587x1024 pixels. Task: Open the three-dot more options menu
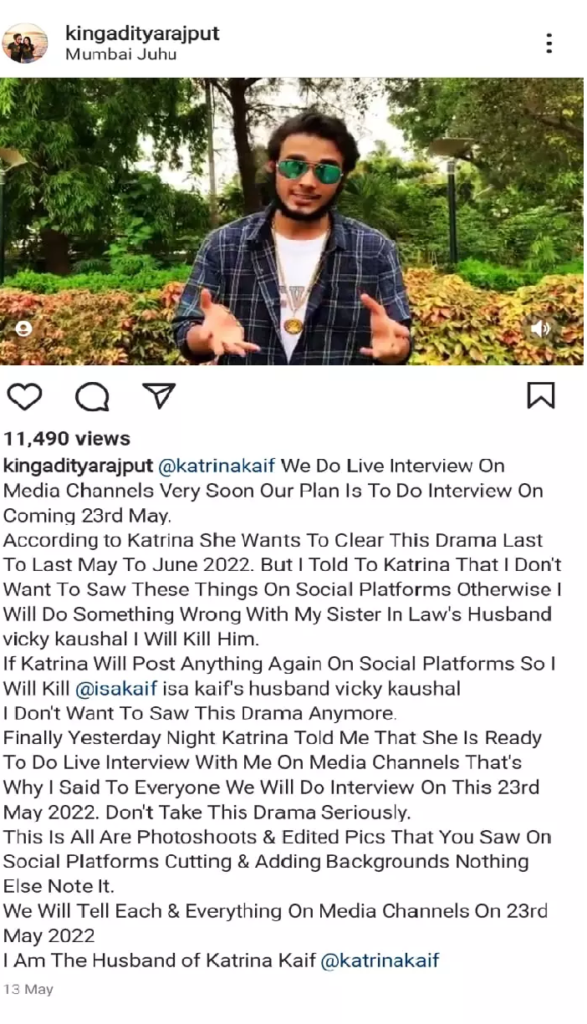[x=549, y=43]
